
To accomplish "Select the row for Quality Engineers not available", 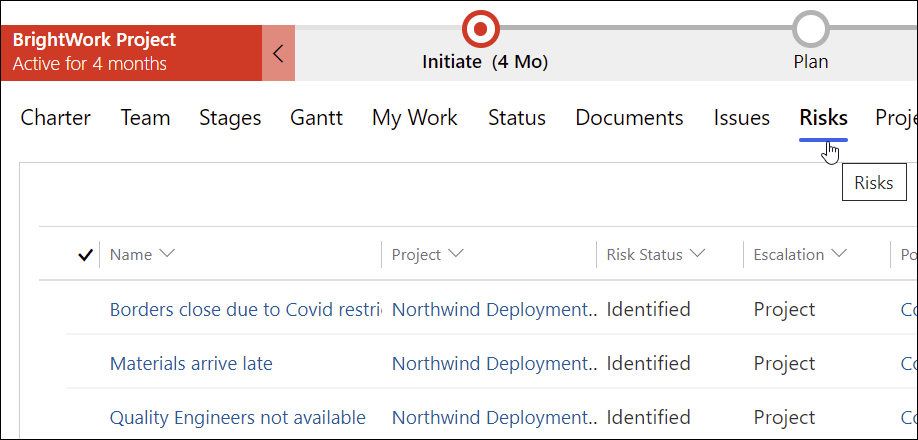I will (x=491, y=418).
